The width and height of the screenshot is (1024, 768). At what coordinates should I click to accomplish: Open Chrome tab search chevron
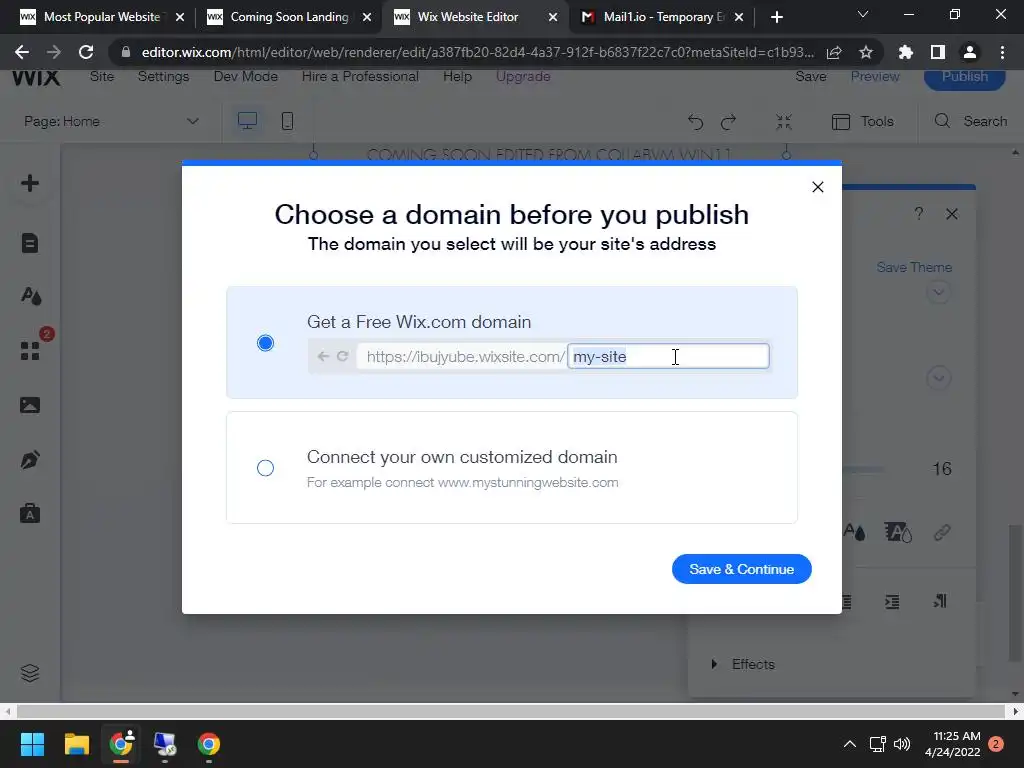click(x=863, y=14)
